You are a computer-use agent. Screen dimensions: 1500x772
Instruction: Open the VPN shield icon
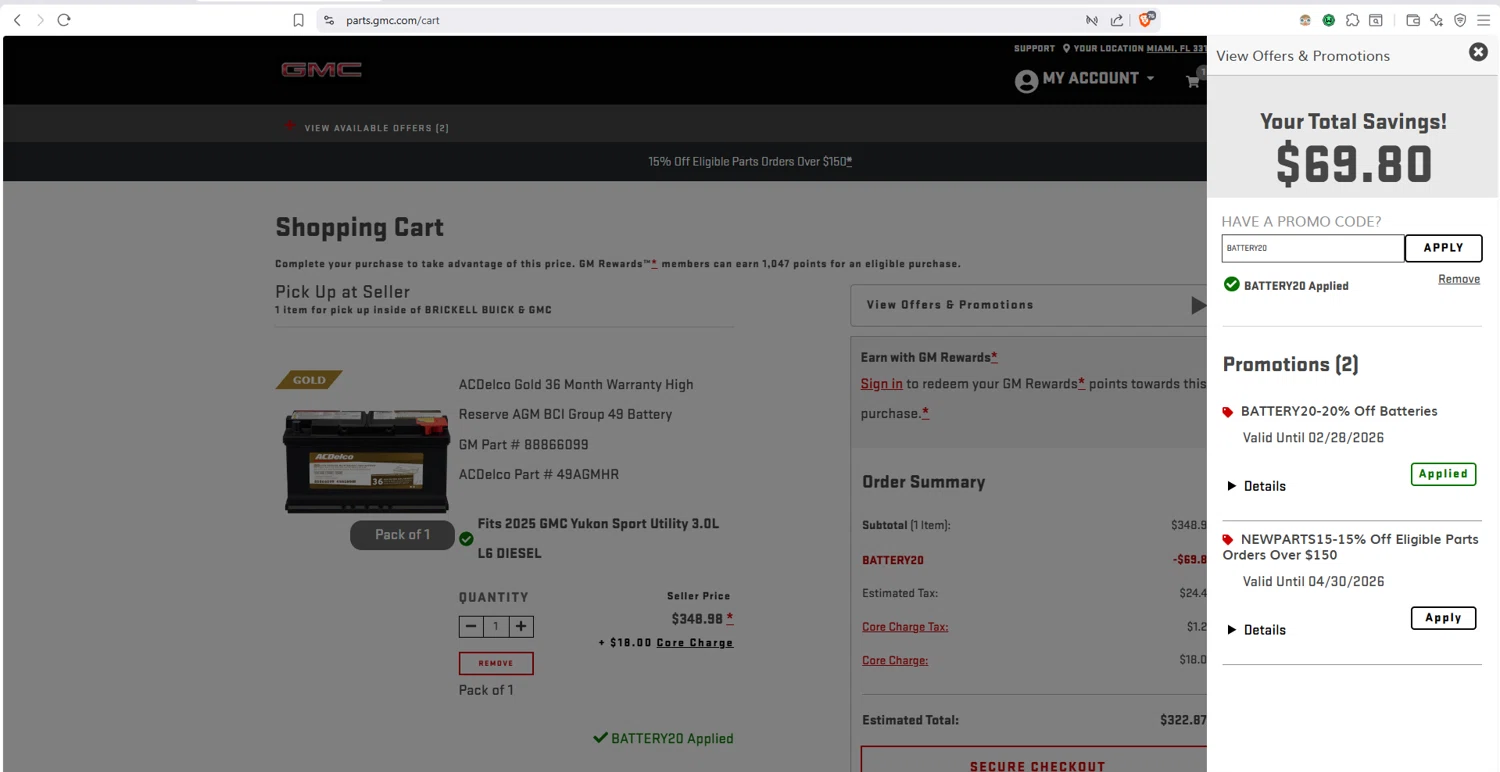[x=1460, y=20]
